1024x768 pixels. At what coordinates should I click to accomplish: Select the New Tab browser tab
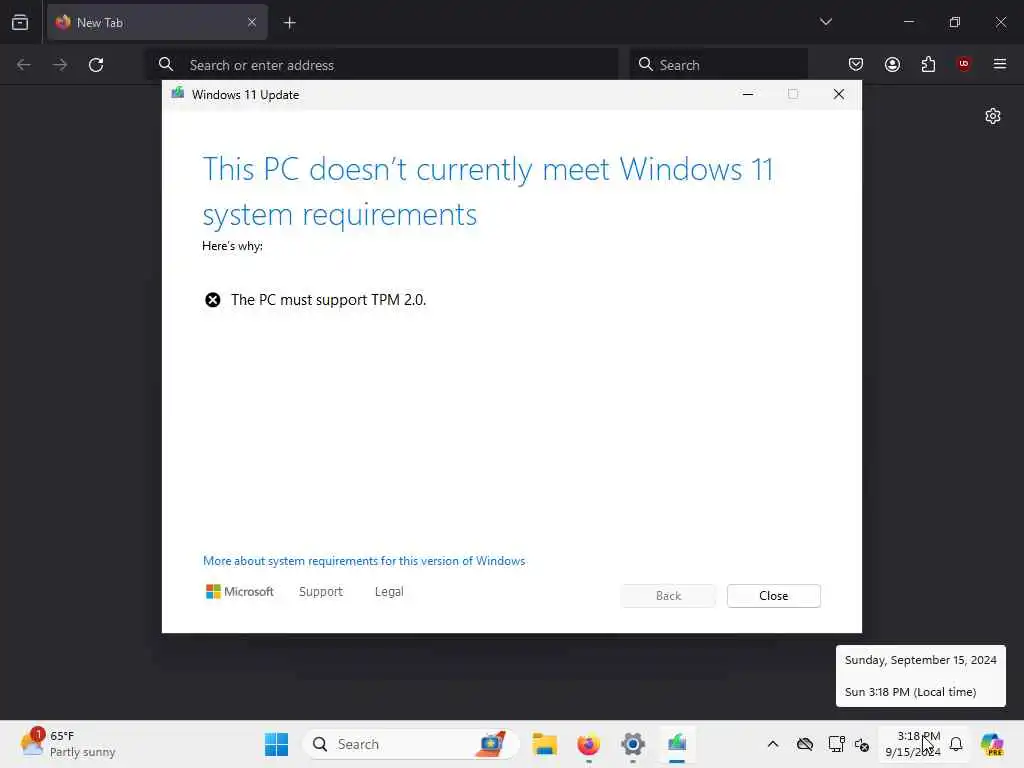pyautogui.click(x=157, y=22)
